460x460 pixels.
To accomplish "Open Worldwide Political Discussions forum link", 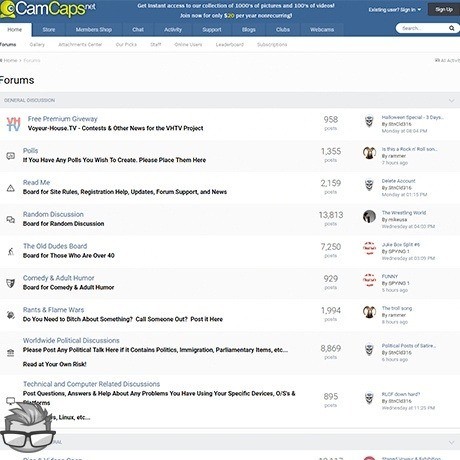I will 71,340.
